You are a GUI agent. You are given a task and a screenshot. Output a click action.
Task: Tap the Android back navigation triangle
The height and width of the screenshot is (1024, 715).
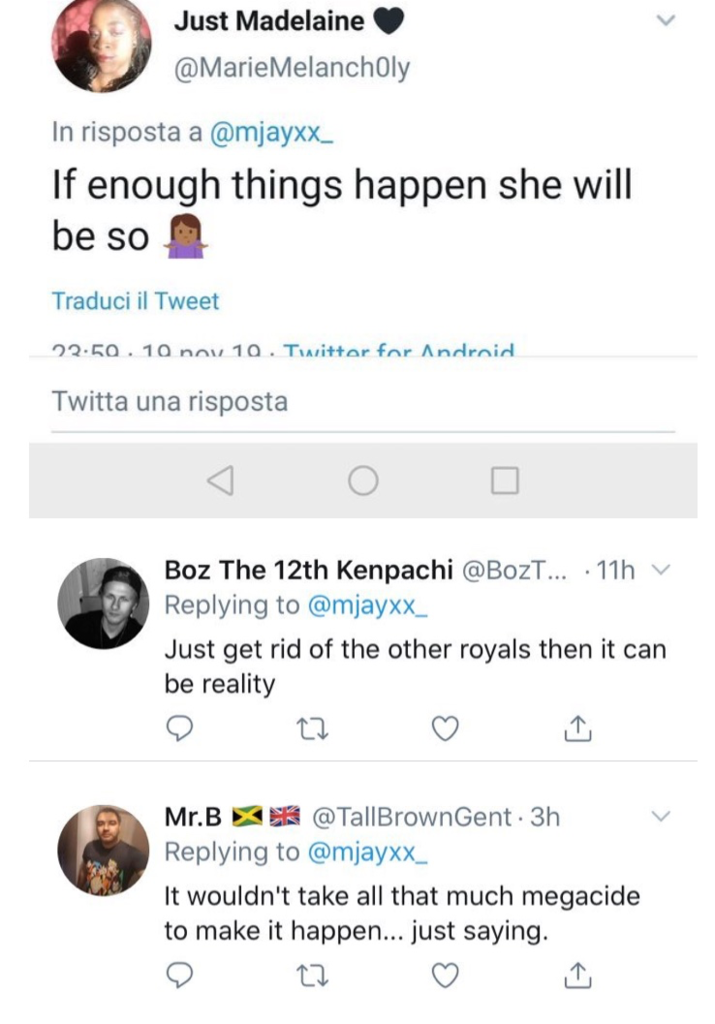tap(220, 481)
